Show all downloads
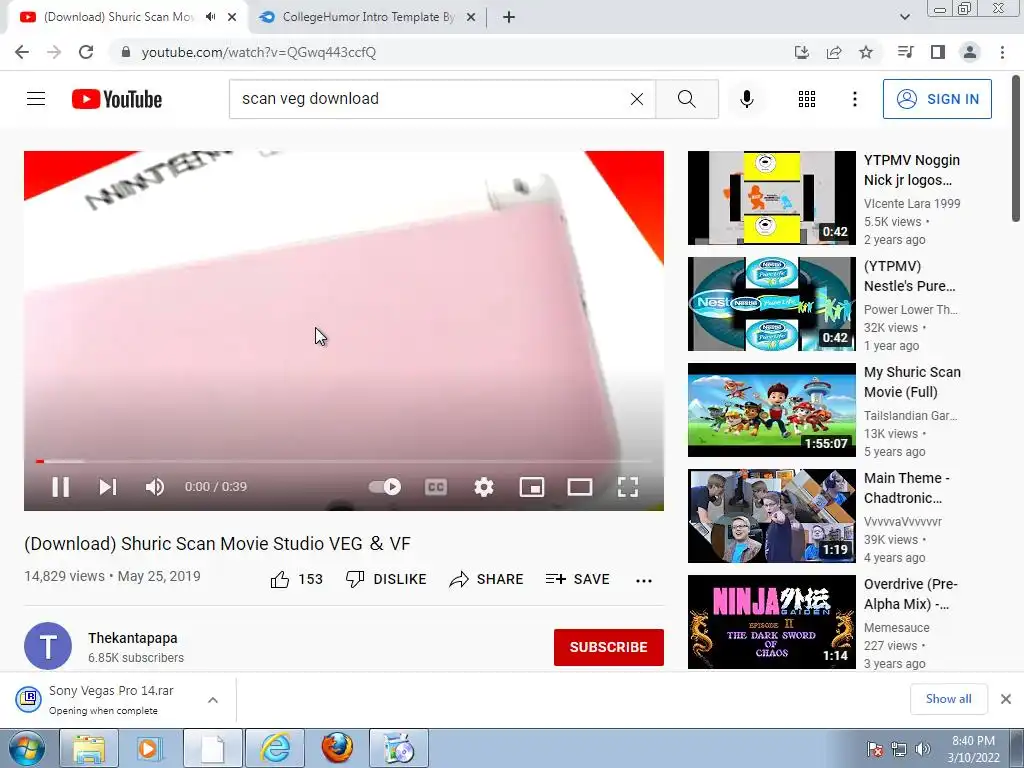Viewport: 1024px width, 768px height. coord(948,699)
